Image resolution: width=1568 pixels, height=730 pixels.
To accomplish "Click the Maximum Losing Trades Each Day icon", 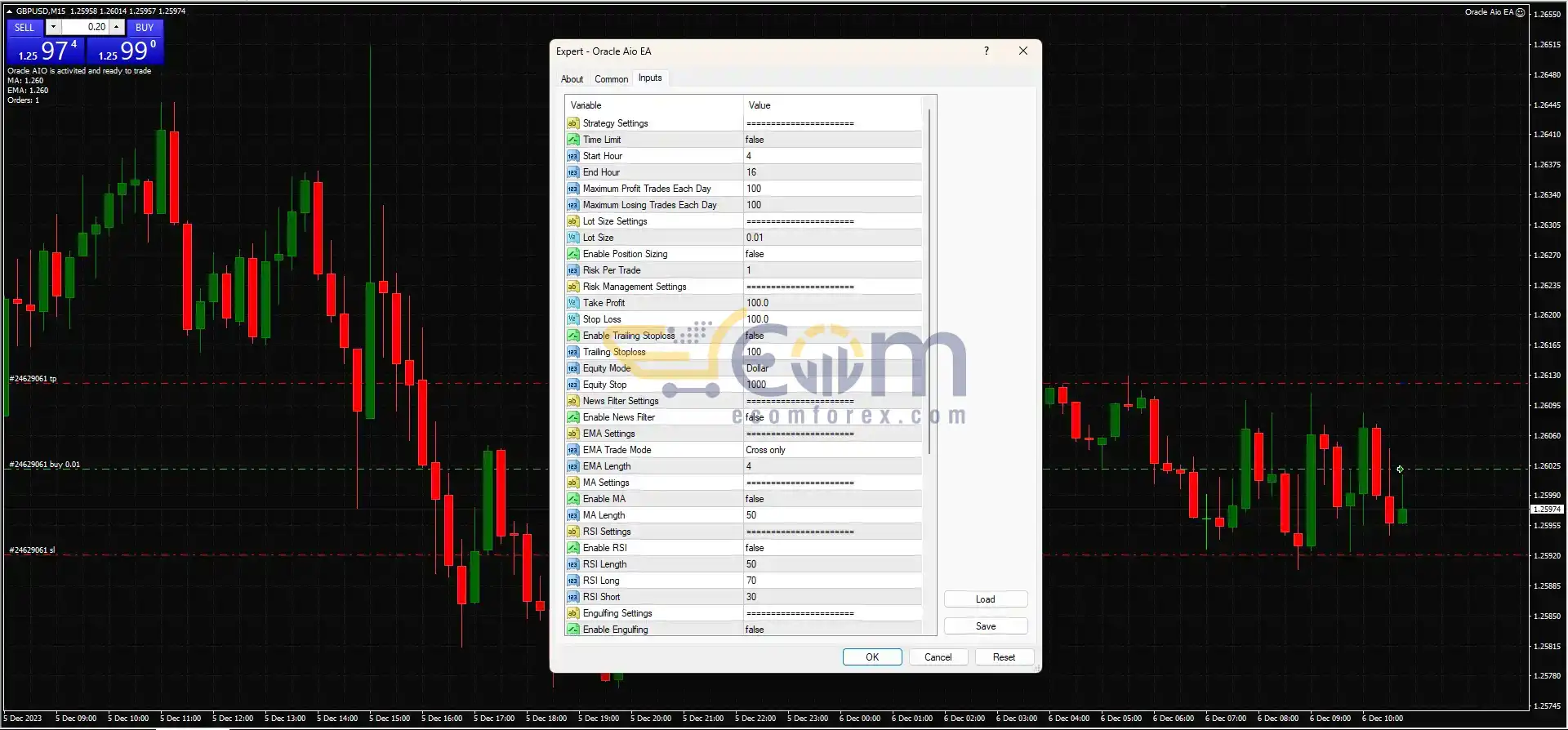I will pos(572,205).
